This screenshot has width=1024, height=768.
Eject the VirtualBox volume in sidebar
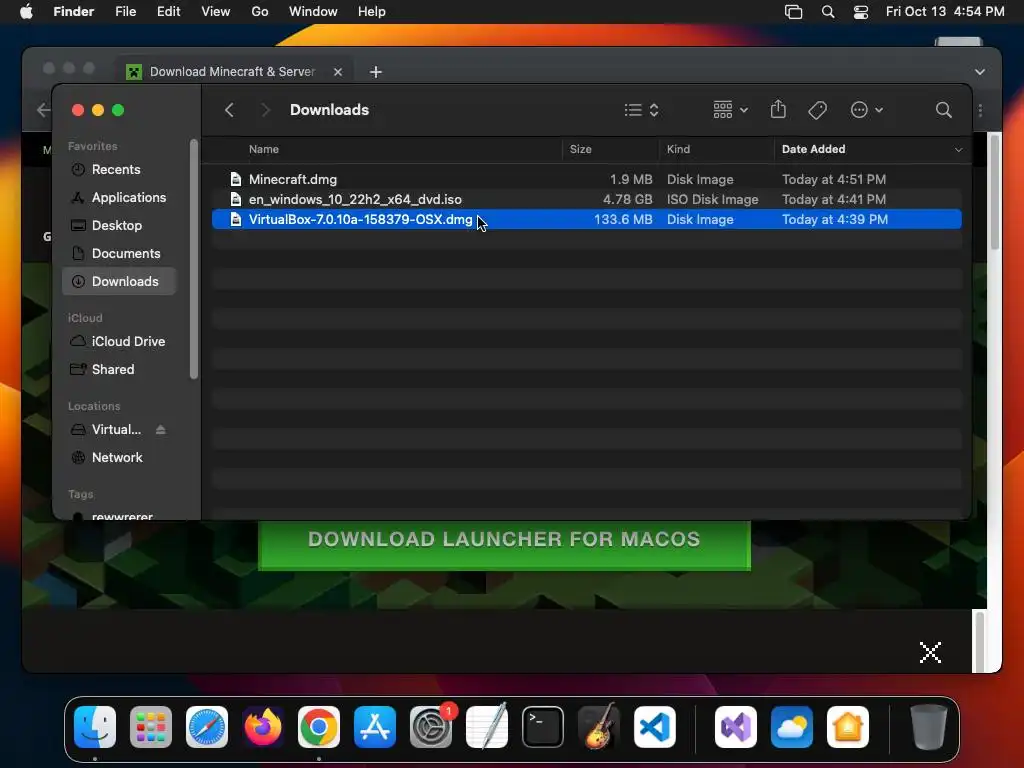pos(161,430)
